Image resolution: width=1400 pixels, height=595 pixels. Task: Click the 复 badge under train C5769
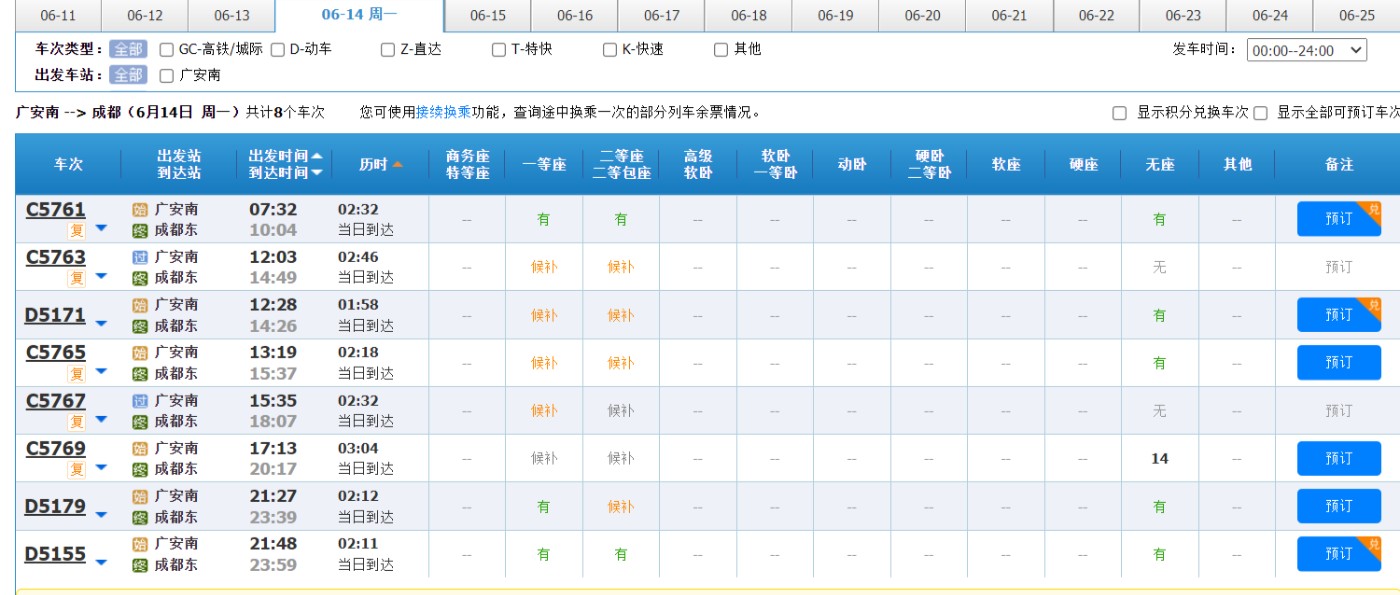click(x=76, y=469)
